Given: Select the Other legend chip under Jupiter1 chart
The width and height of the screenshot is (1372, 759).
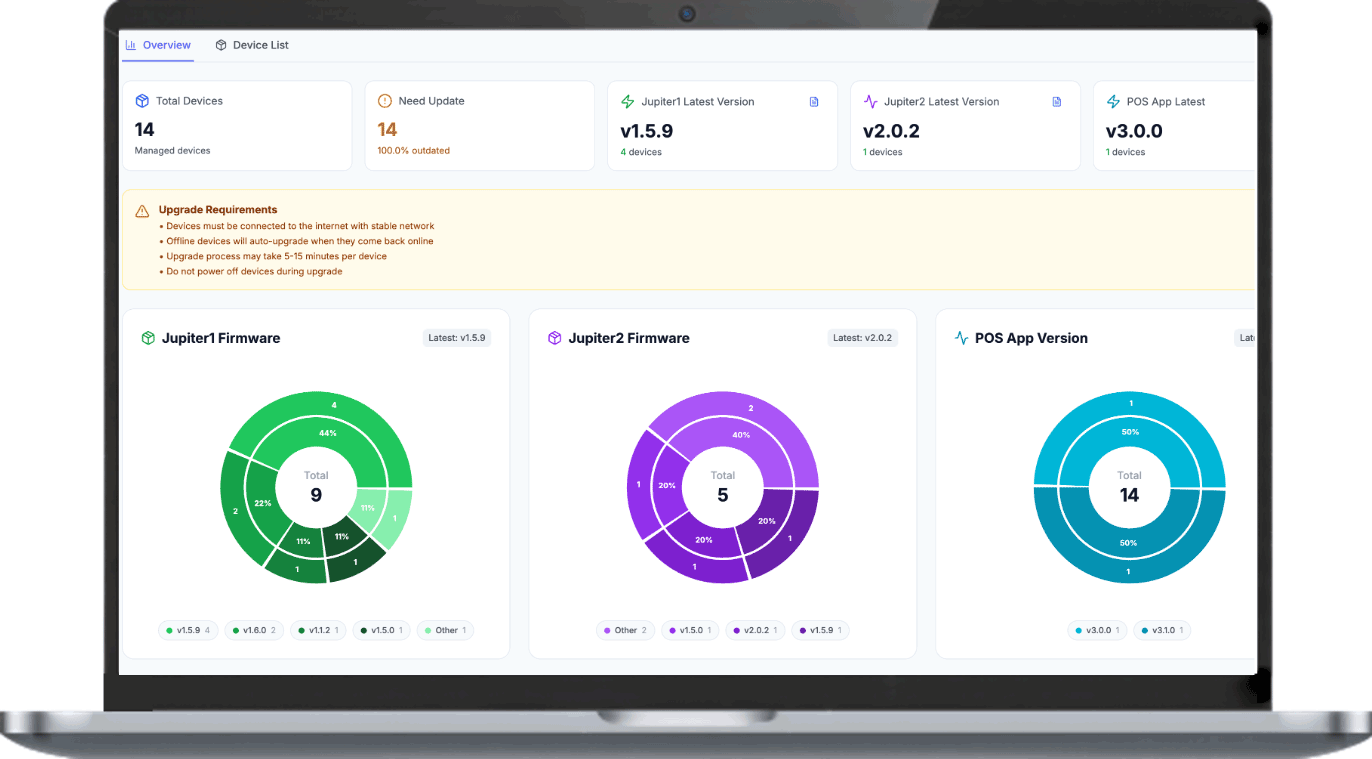Looking at the screenshot, I should 445,630.
